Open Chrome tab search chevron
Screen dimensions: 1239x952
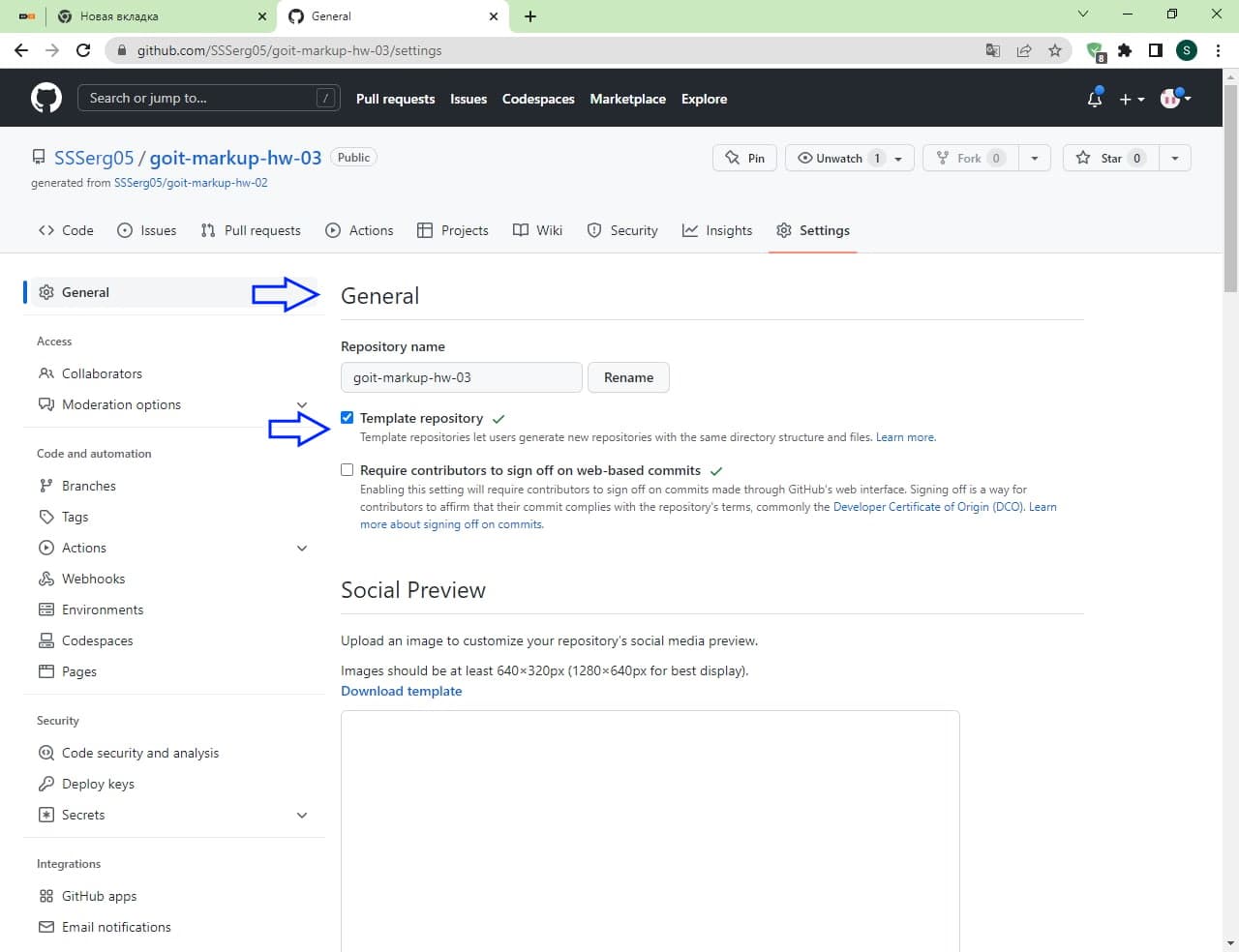pos(1083,15)
